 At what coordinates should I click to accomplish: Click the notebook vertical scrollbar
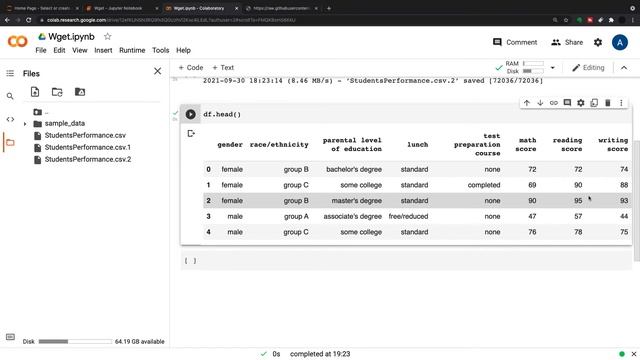[637, 202]
